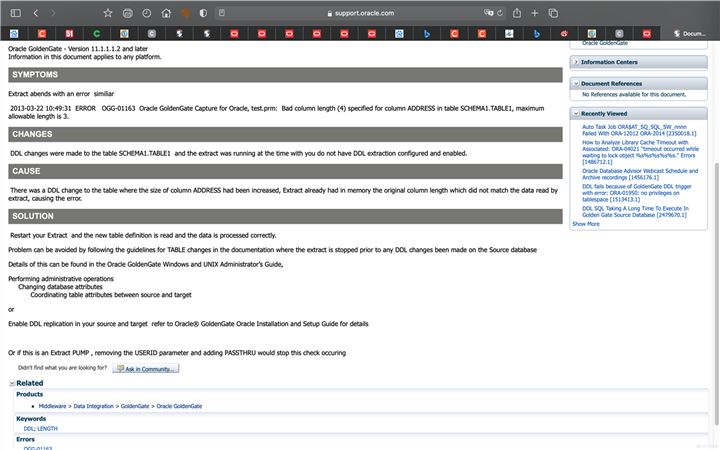The height and width of the screenshot is (450, 720).
Task: Click 'Didn't find what you are looking for?'
Action: 62,368
